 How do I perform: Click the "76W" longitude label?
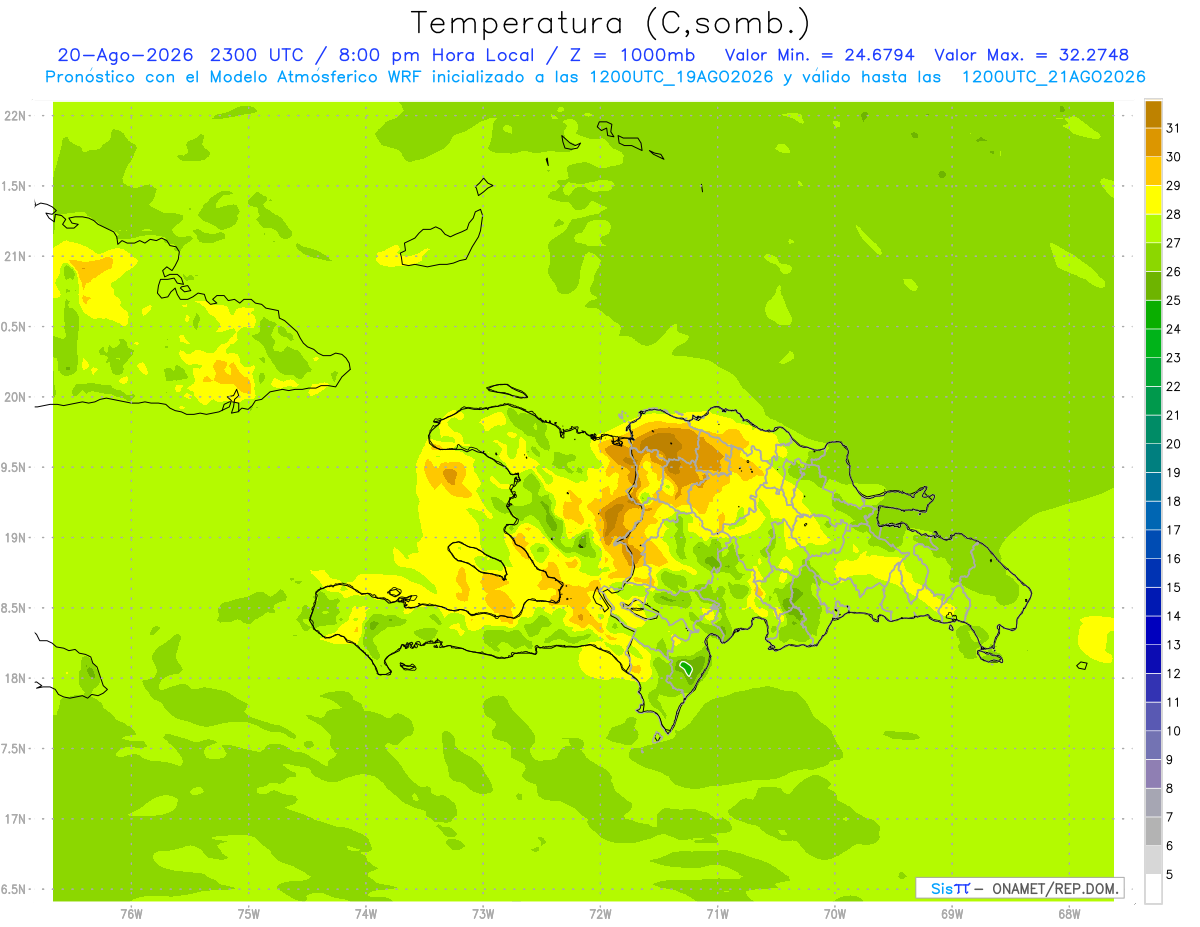pos(131,913)
